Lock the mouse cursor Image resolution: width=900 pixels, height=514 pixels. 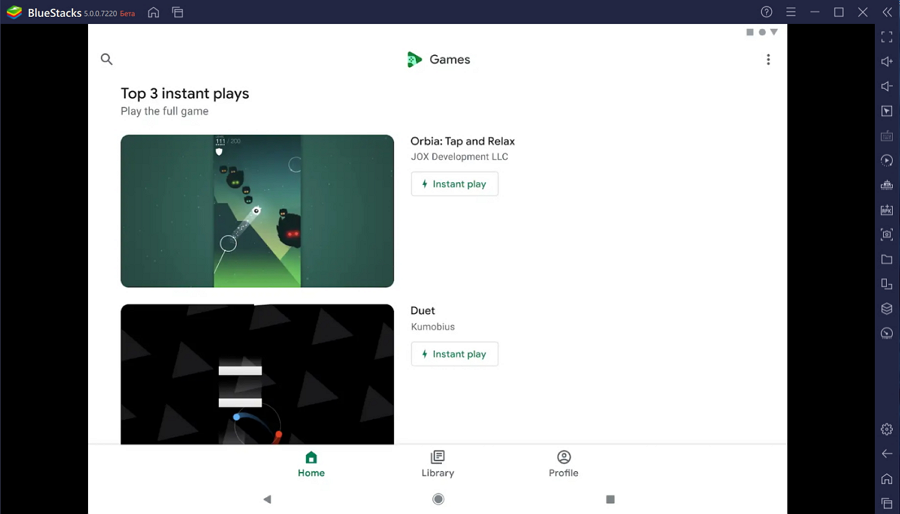[887, 111]
